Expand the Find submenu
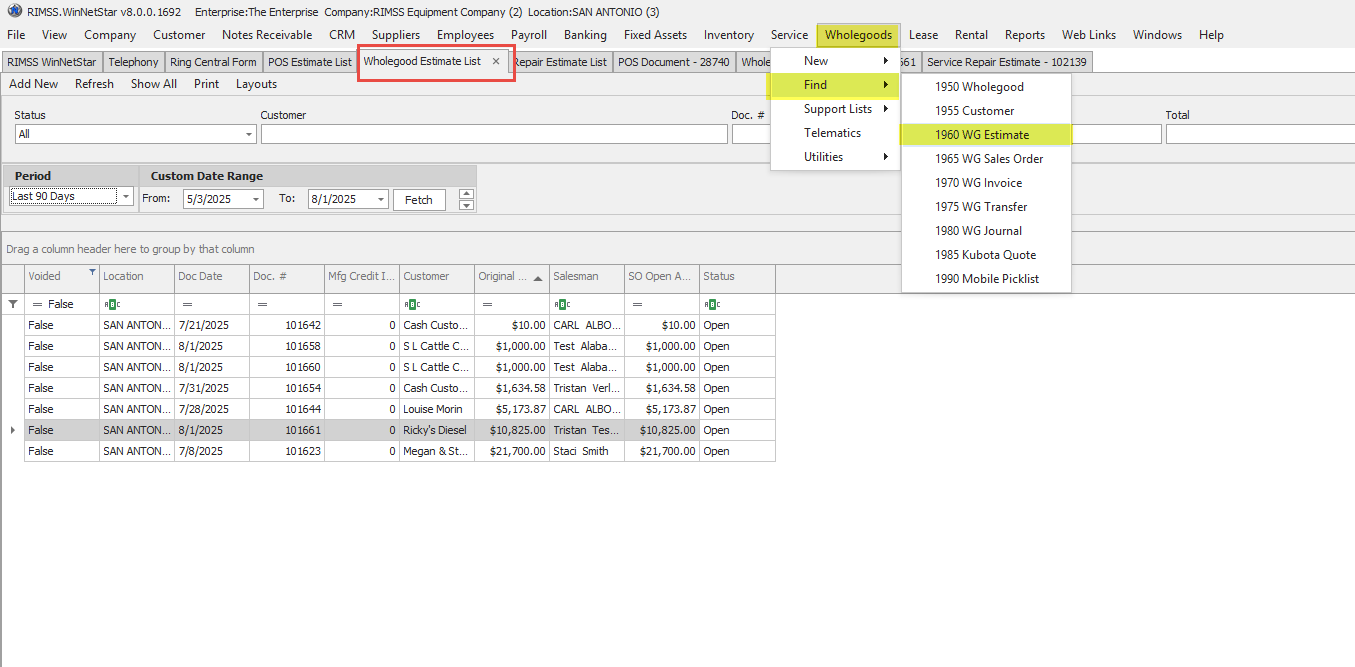Screen dimensions: 1355x667 833,85
